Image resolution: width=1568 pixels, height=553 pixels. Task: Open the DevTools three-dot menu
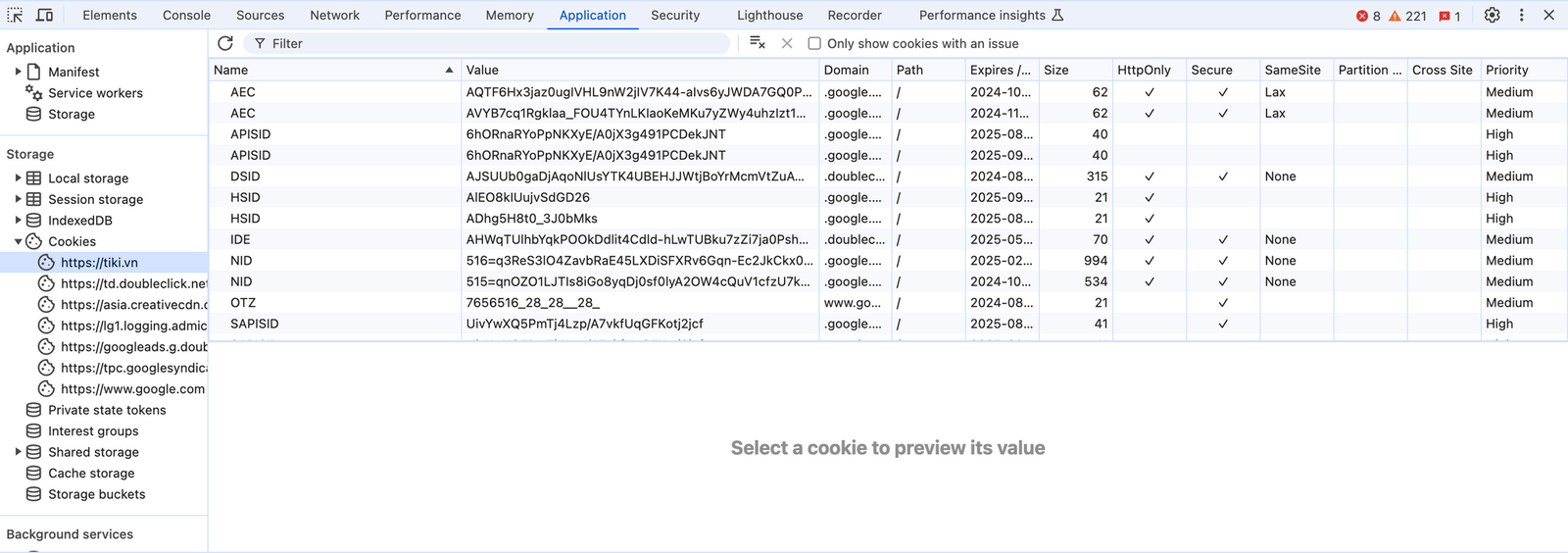(x=1521, y=15)
